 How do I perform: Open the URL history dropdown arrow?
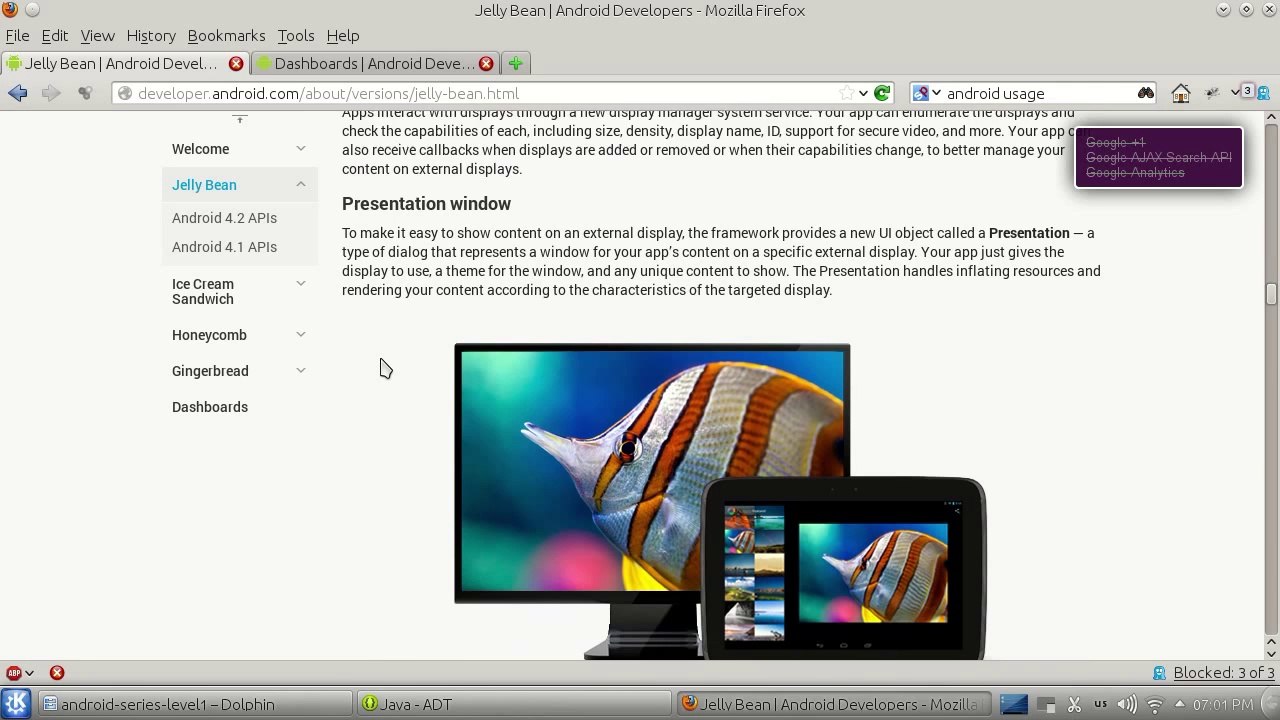[864, 93]
